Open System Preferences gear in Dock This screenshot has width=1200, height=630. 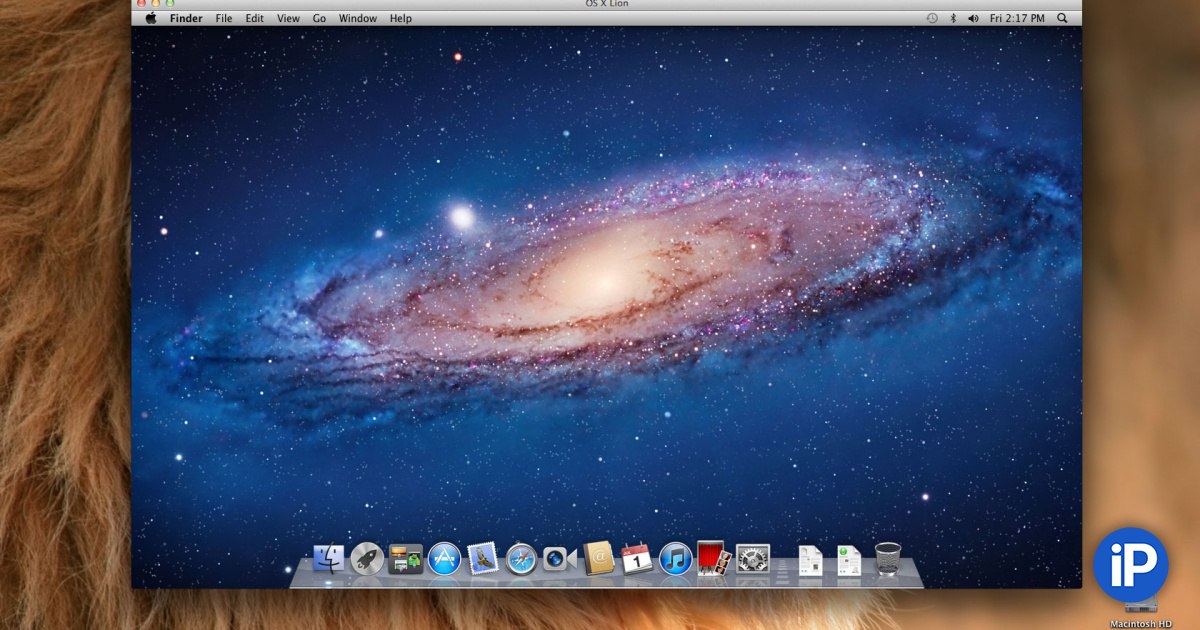[753, 558]
